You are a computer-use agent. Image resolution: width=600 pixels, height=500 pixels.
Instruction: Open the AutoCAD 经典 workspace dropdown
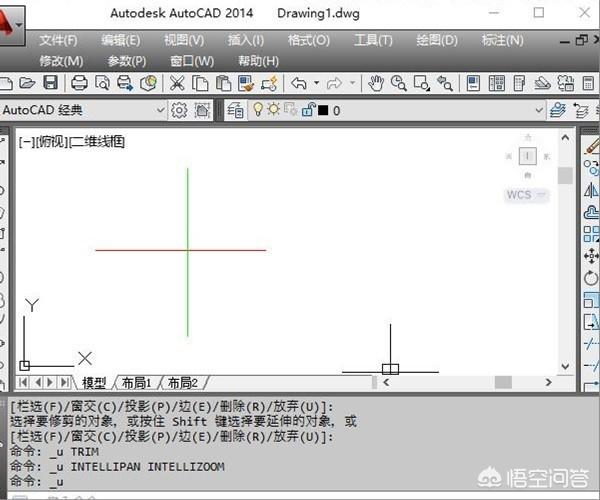pos(160,110)
